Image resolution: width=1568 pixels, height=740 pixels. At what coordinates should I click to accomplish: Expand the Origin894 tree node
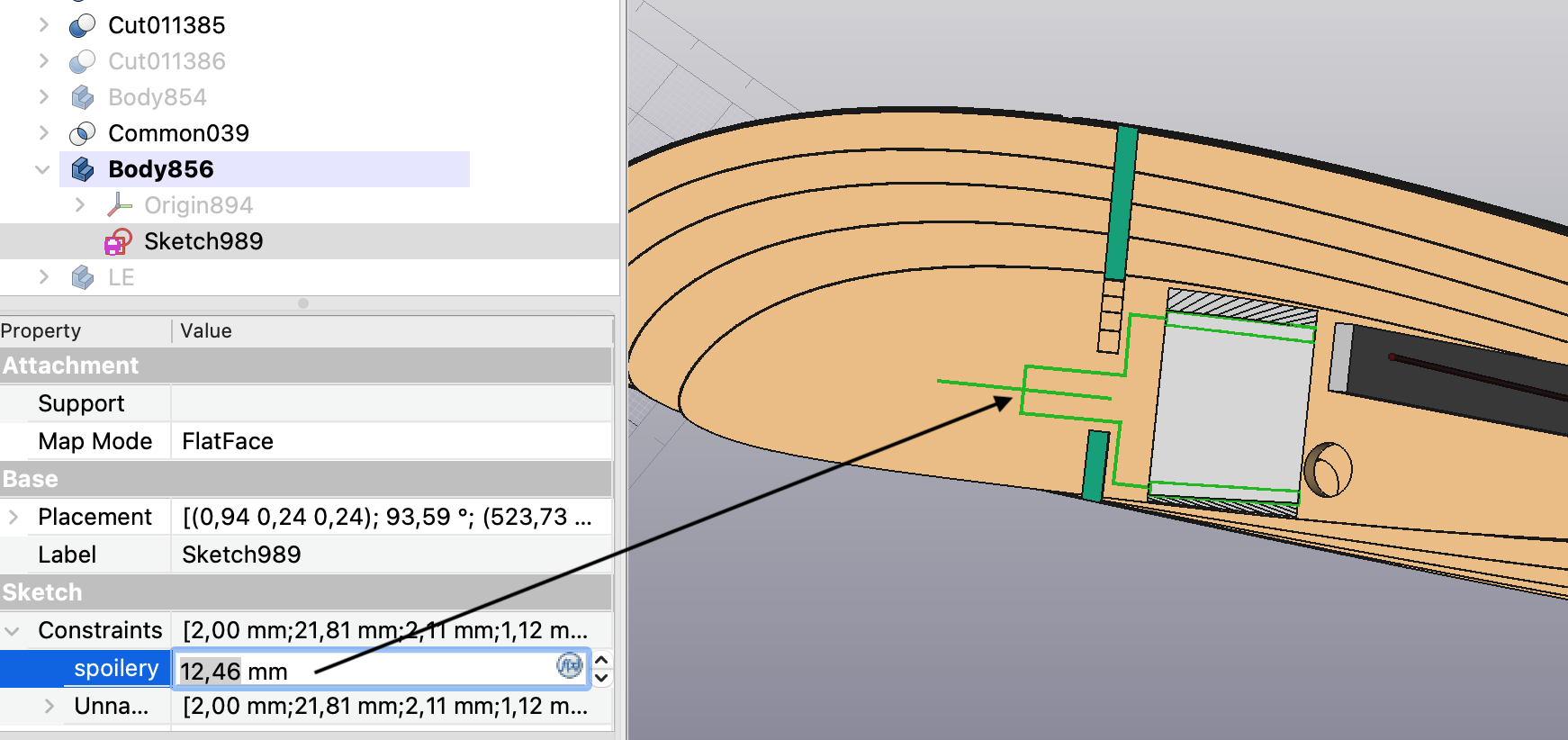(80, 205)
